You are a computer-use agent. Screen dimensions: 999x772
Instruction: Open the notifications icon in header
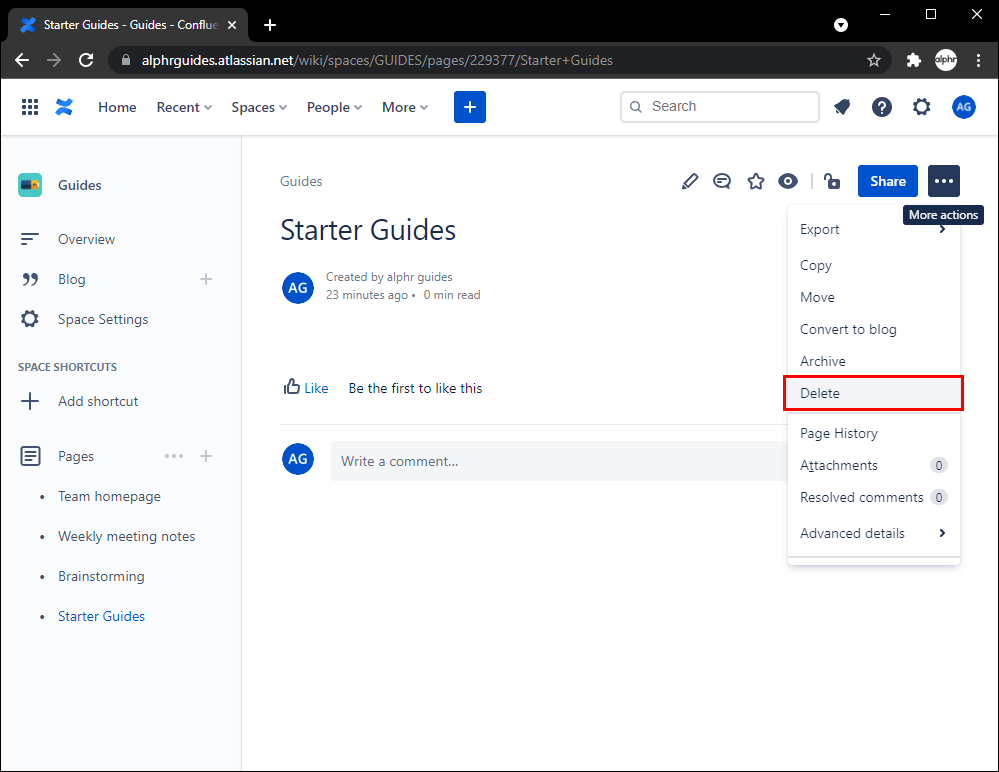842,107
